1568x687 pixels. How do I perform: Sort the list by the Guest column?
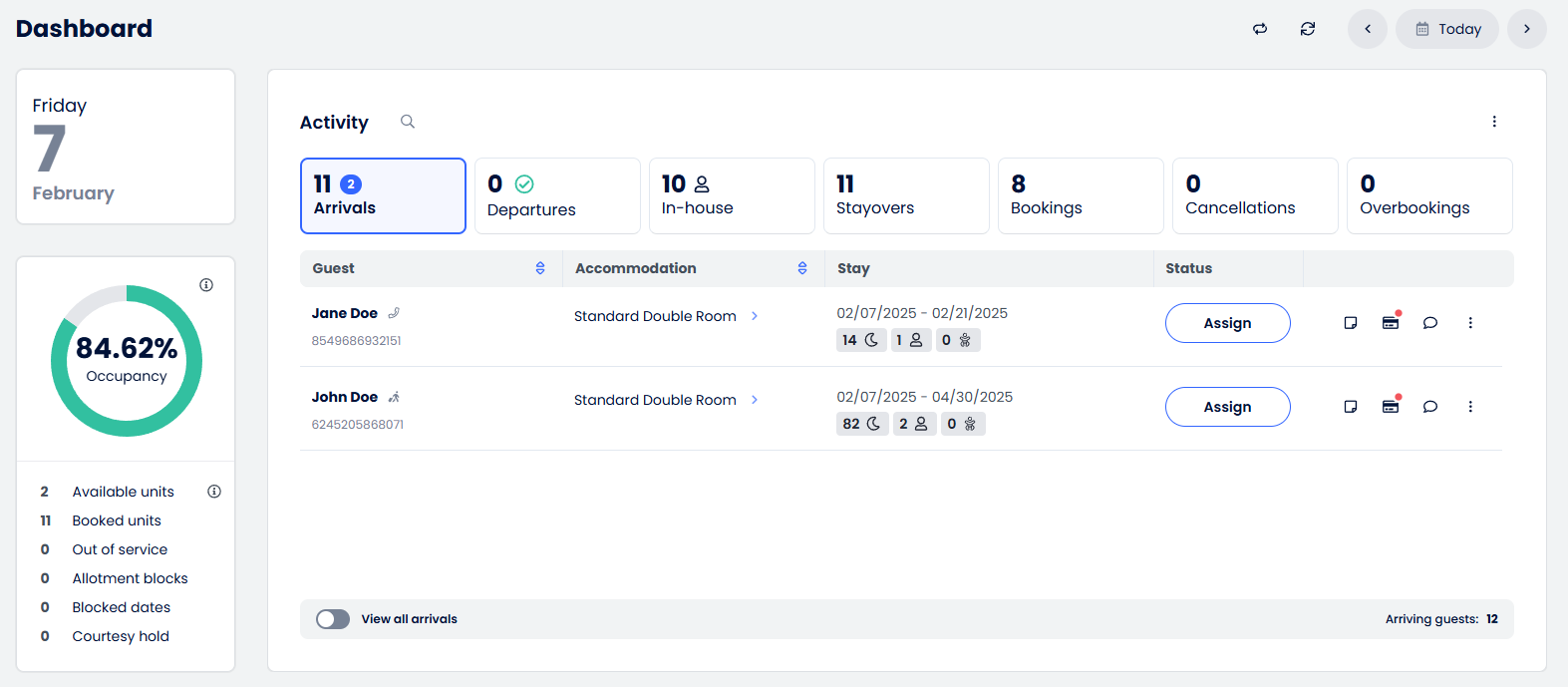tap(540, 268)
